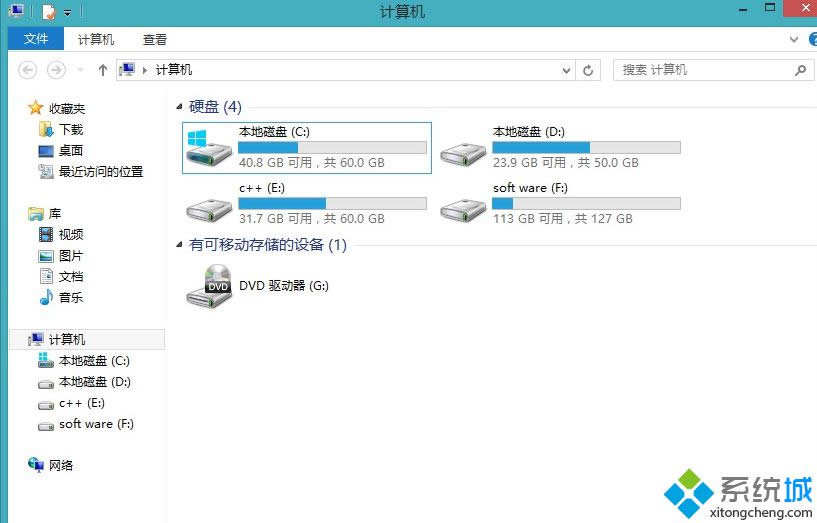Image resolution: width=817 pixels, height=523 pixels.
Task: Collapse the 硬盘 (4) group
Action: 179,107
